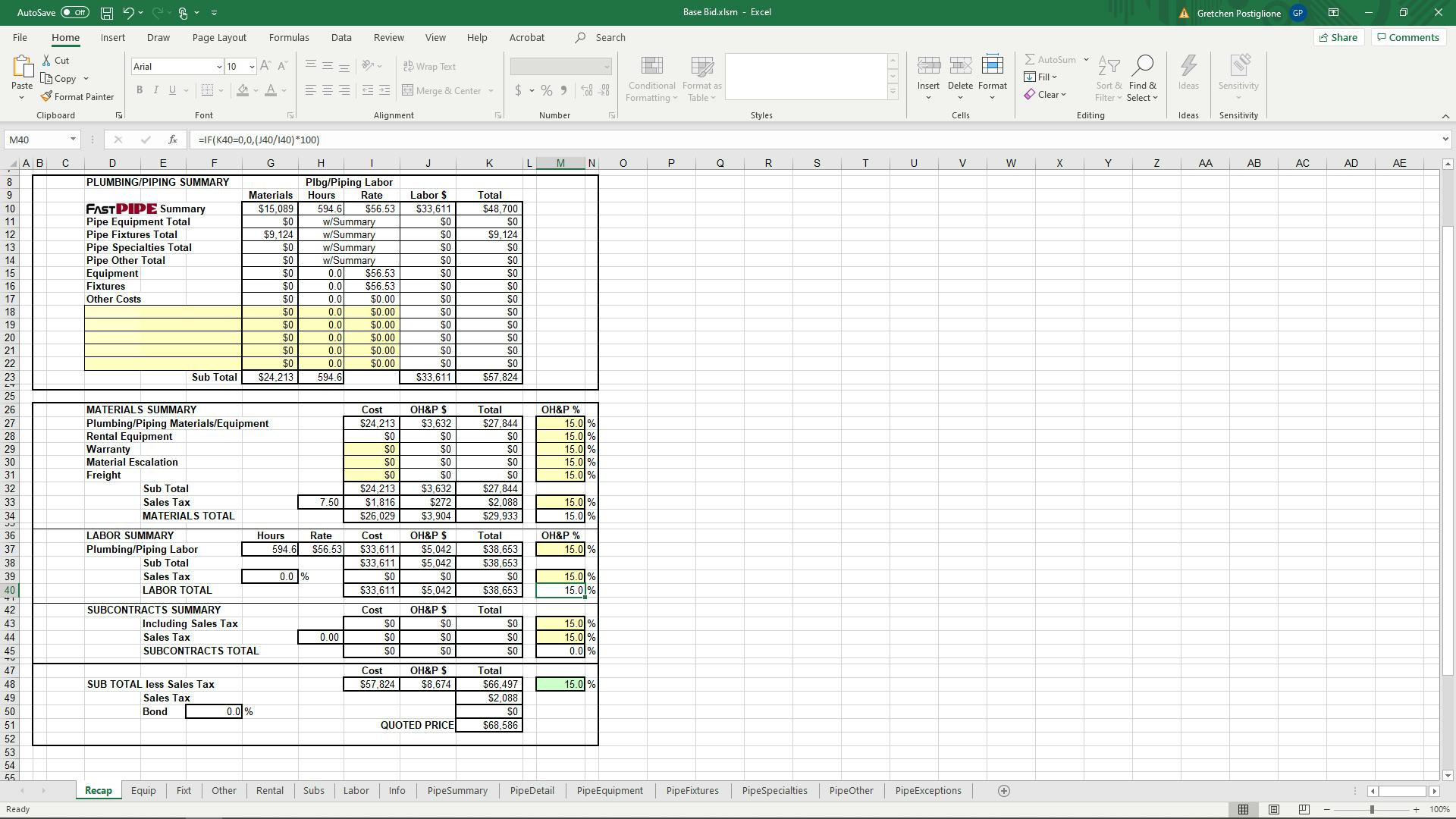
Task: Click the Center horizontal alignment icon
Action: click(328, 90)
